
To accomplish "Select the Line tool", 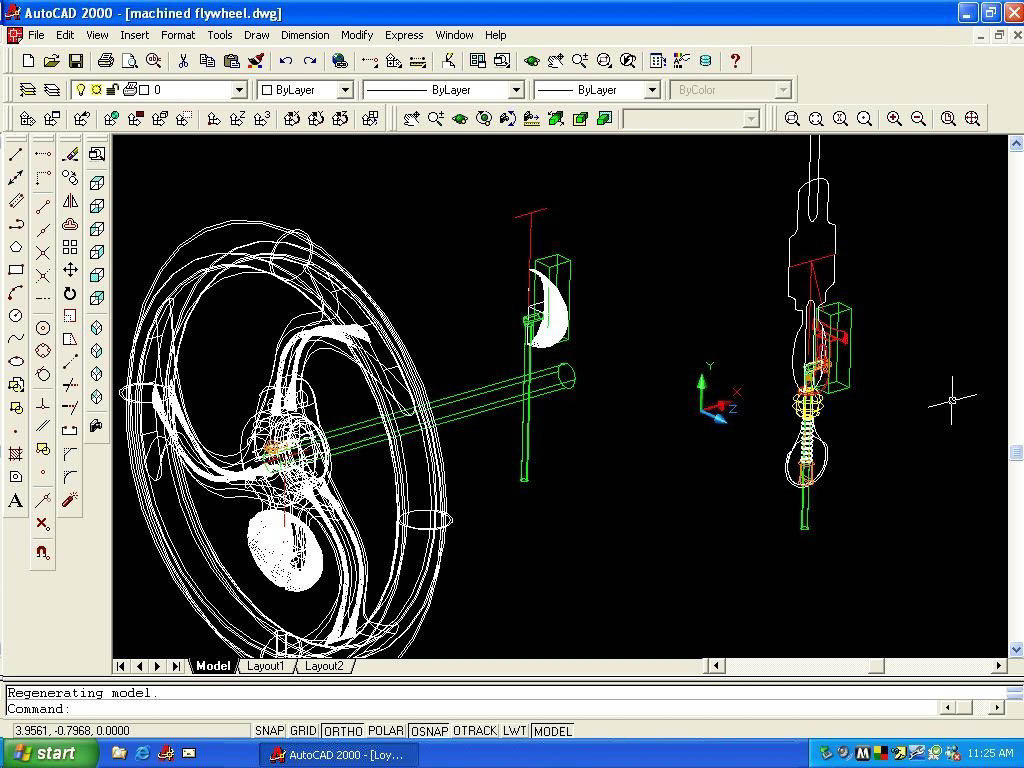I will [x=14, y=156].
